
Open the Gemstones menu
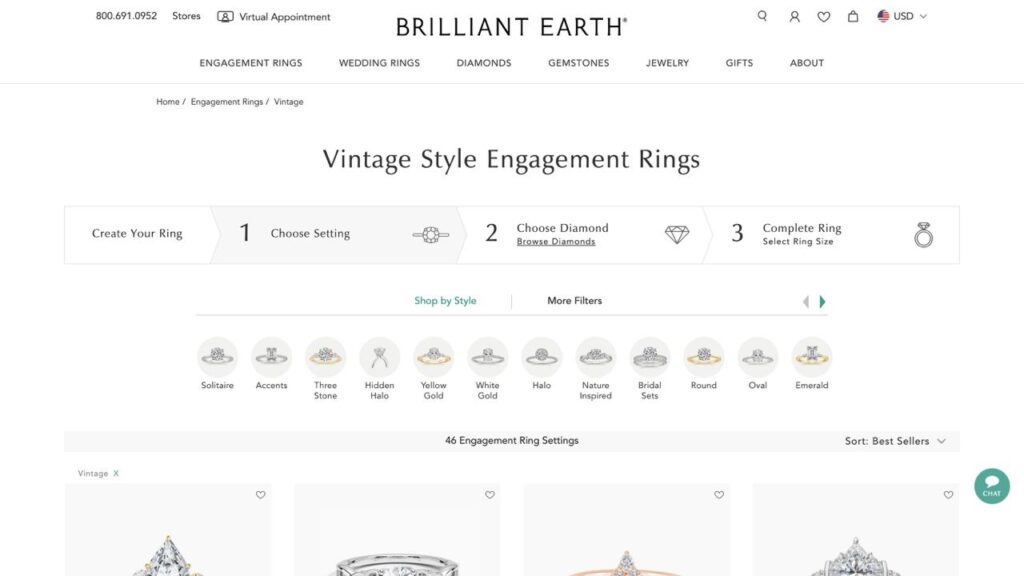[x=579, y=63]
